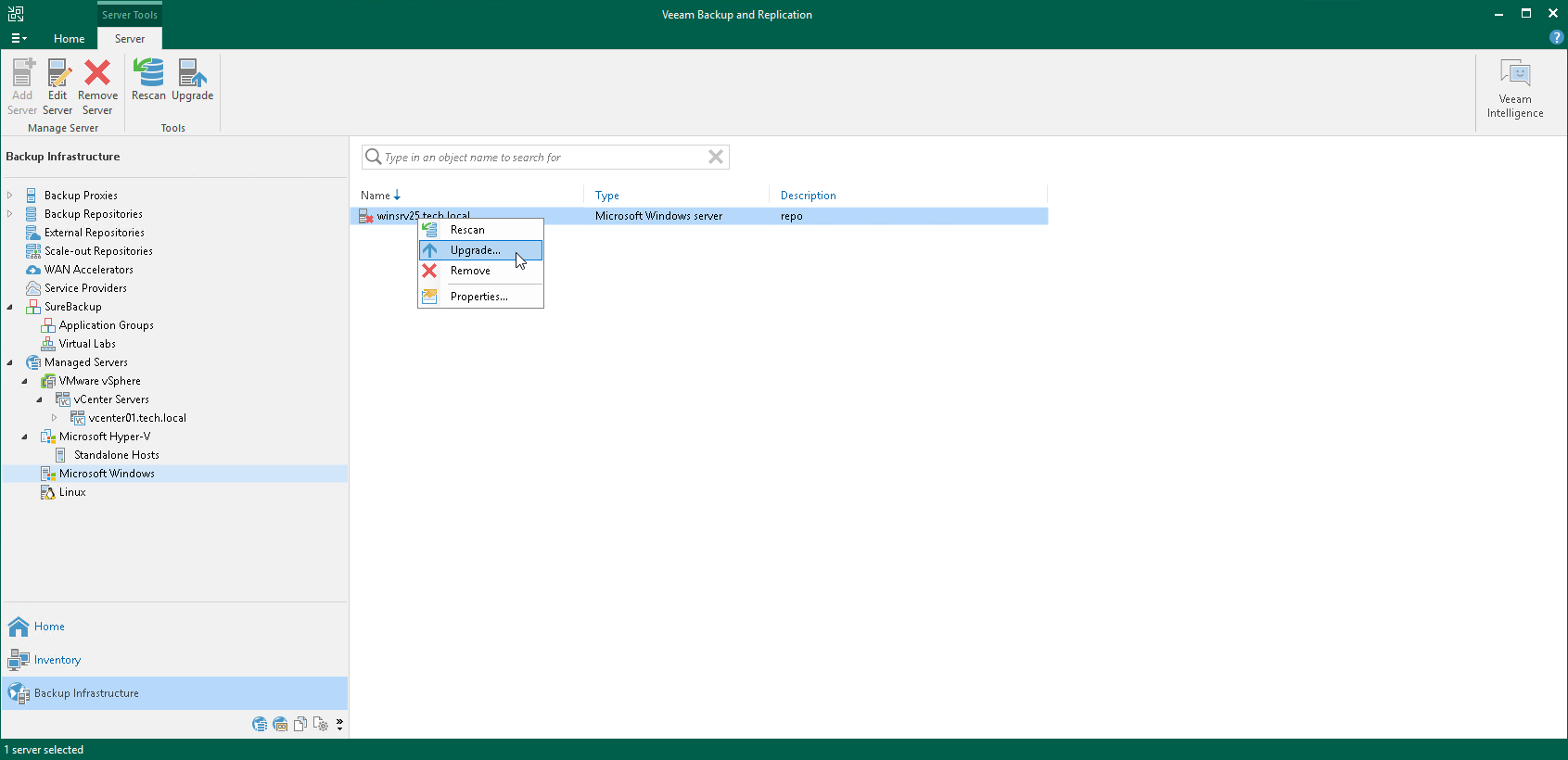Collapse the Microsoft Hyper-V node
This screenshot has width=1568, height=760.
[25, 437]
